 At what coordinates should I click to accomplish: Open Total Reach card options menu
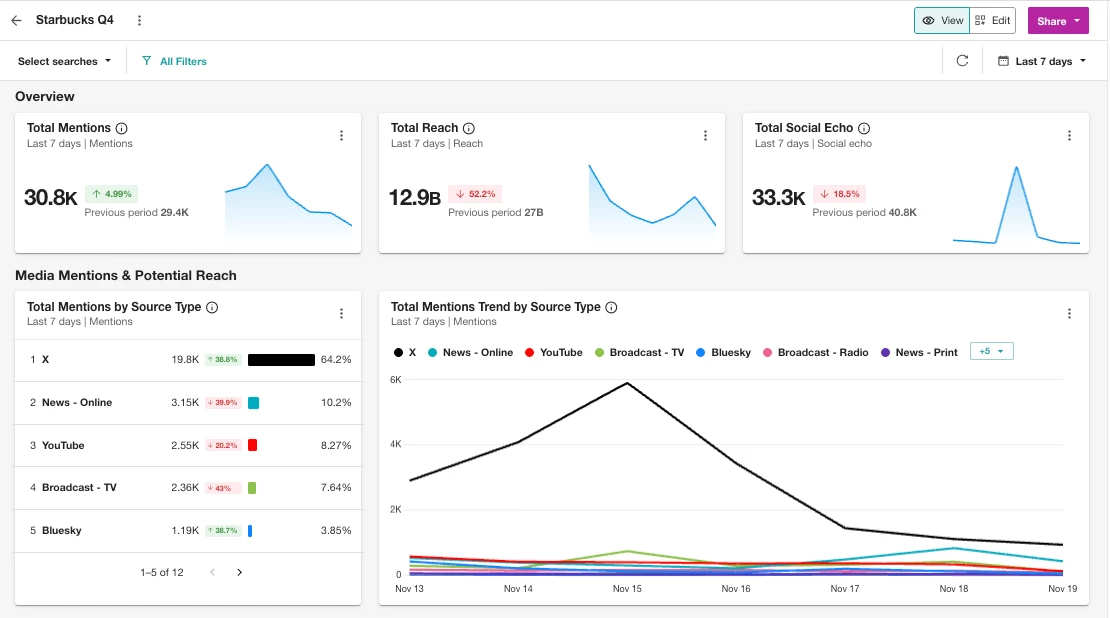705,135
